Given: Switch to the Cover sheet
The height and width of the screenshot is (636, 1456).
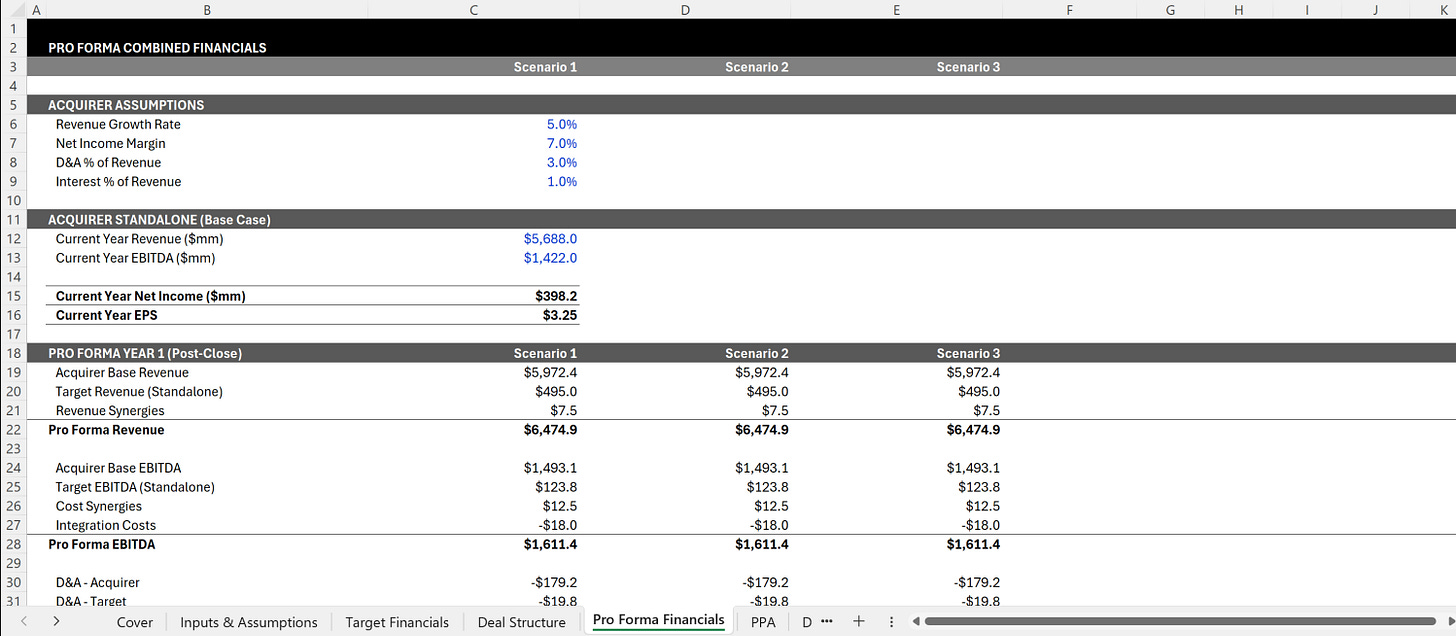Looking at the screenshot, I should pyautogui.click(x=134, y=621).
